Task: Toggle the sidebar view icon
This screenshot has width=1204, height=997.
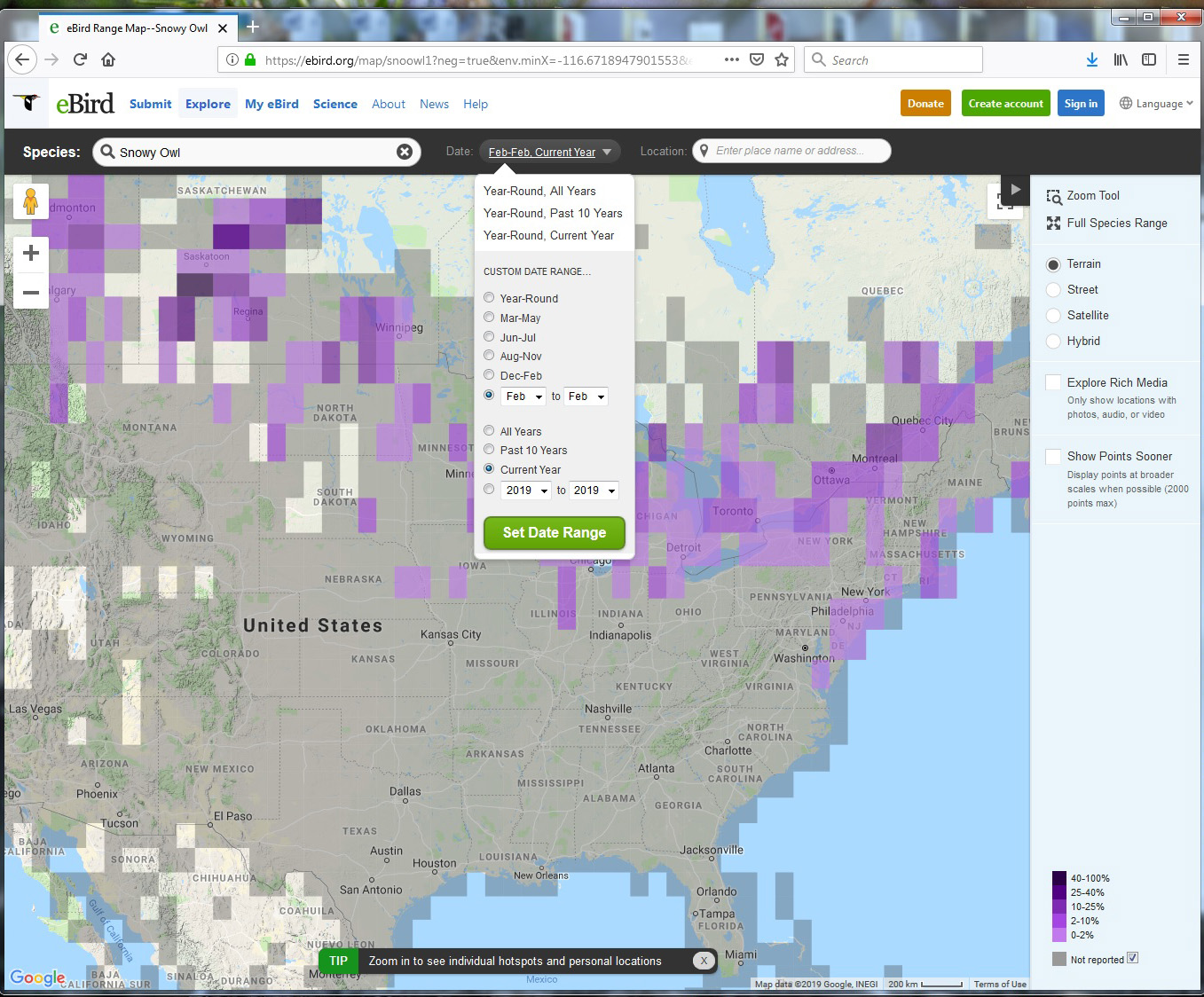Action: pyautogui.click(x=1149, y=59)
